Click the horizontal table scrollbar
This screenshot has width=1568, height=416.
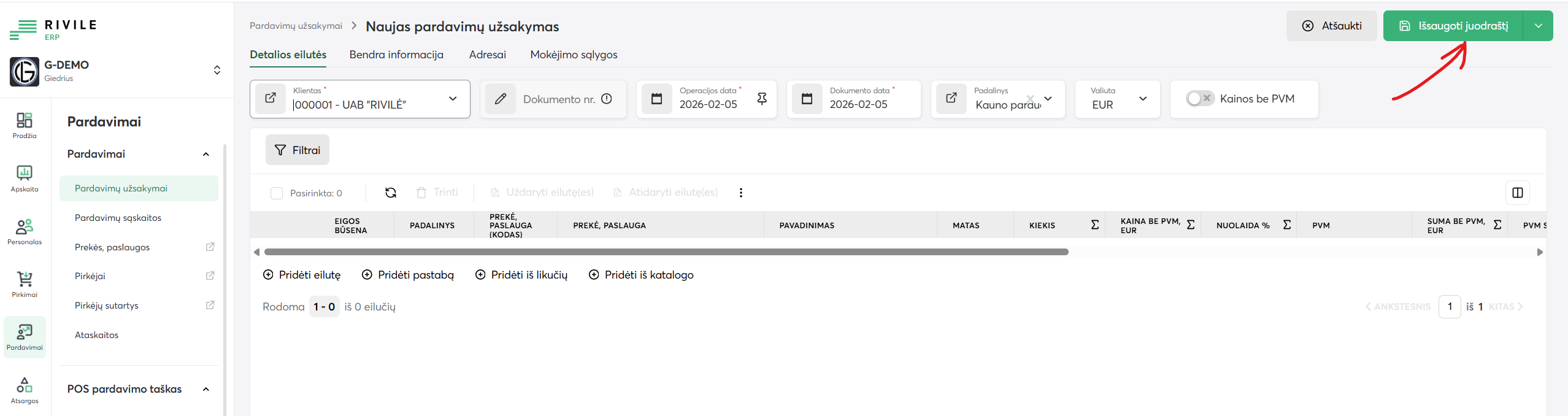(x=666, y=252)
